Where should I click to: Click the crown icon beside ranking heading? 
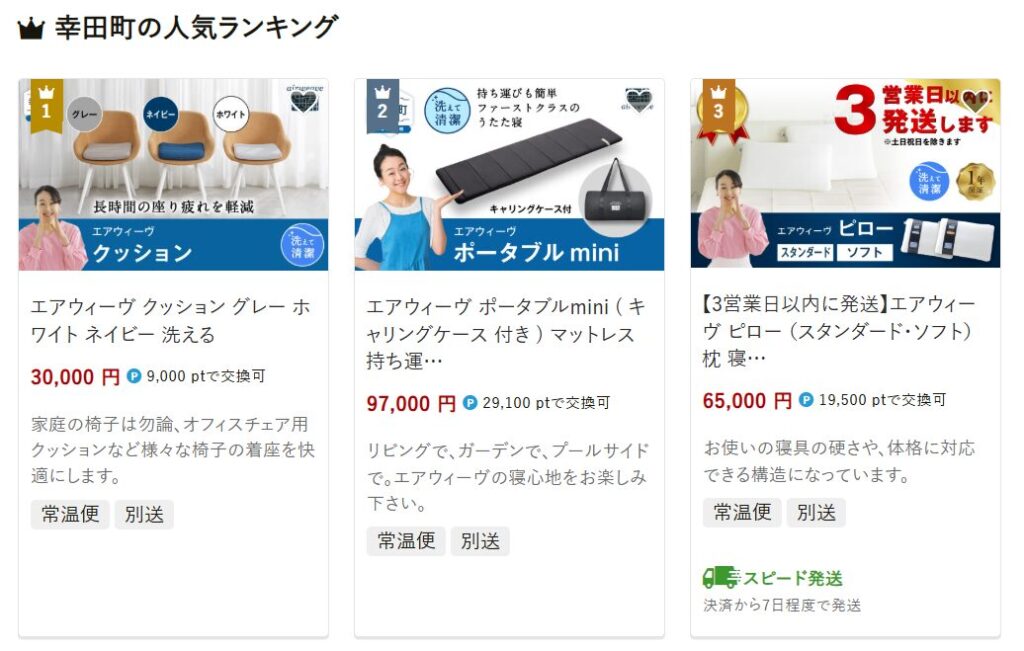click(31, 28)
